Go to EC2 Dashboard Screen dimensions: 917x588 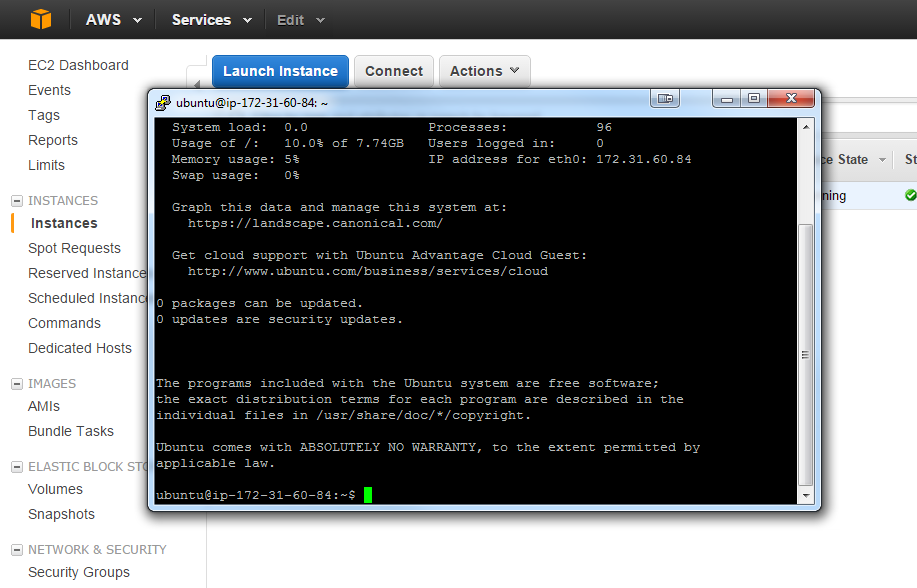(x=78, y=65)
